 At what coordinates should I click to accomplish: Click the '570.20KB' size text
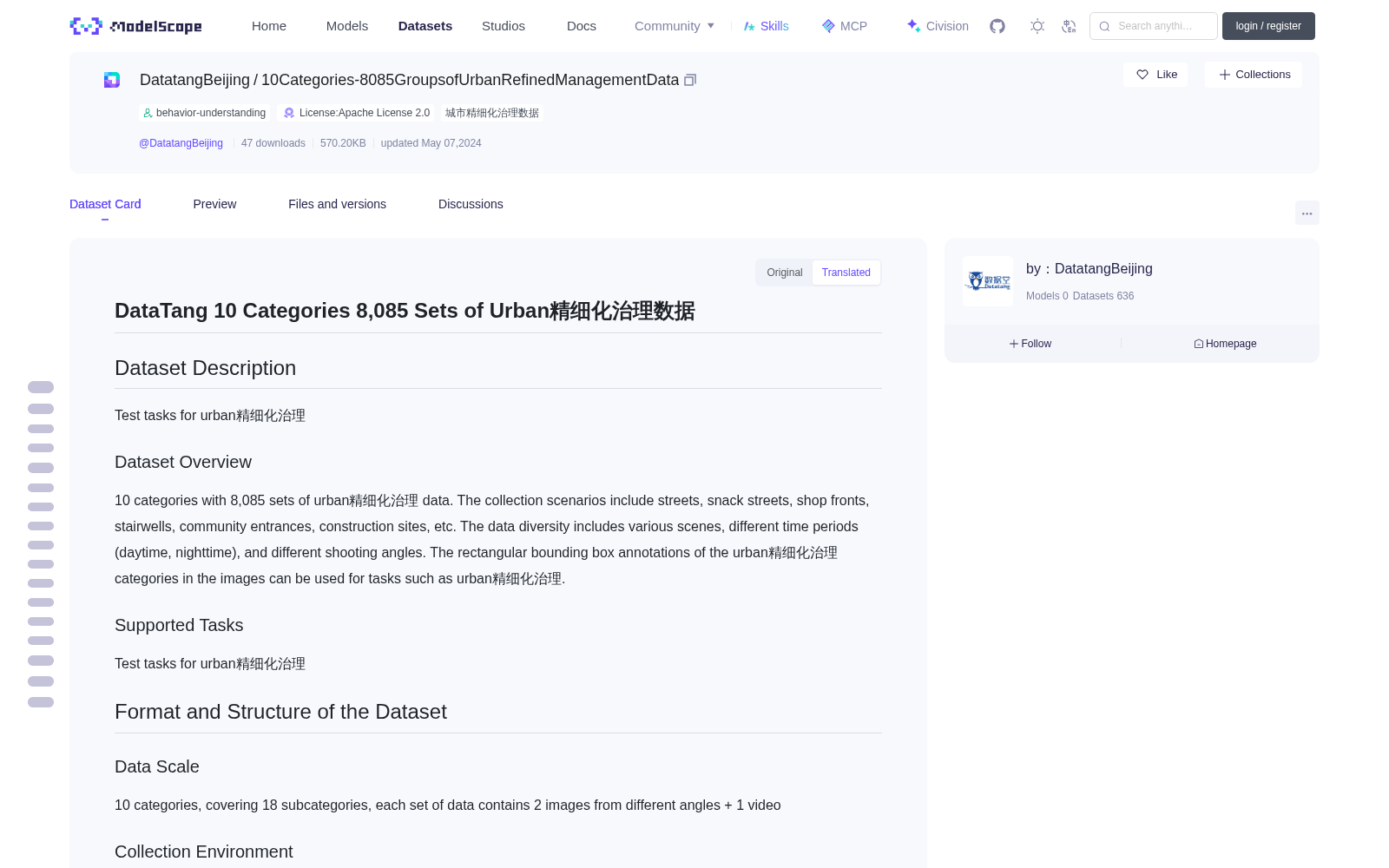coord(343,143)
